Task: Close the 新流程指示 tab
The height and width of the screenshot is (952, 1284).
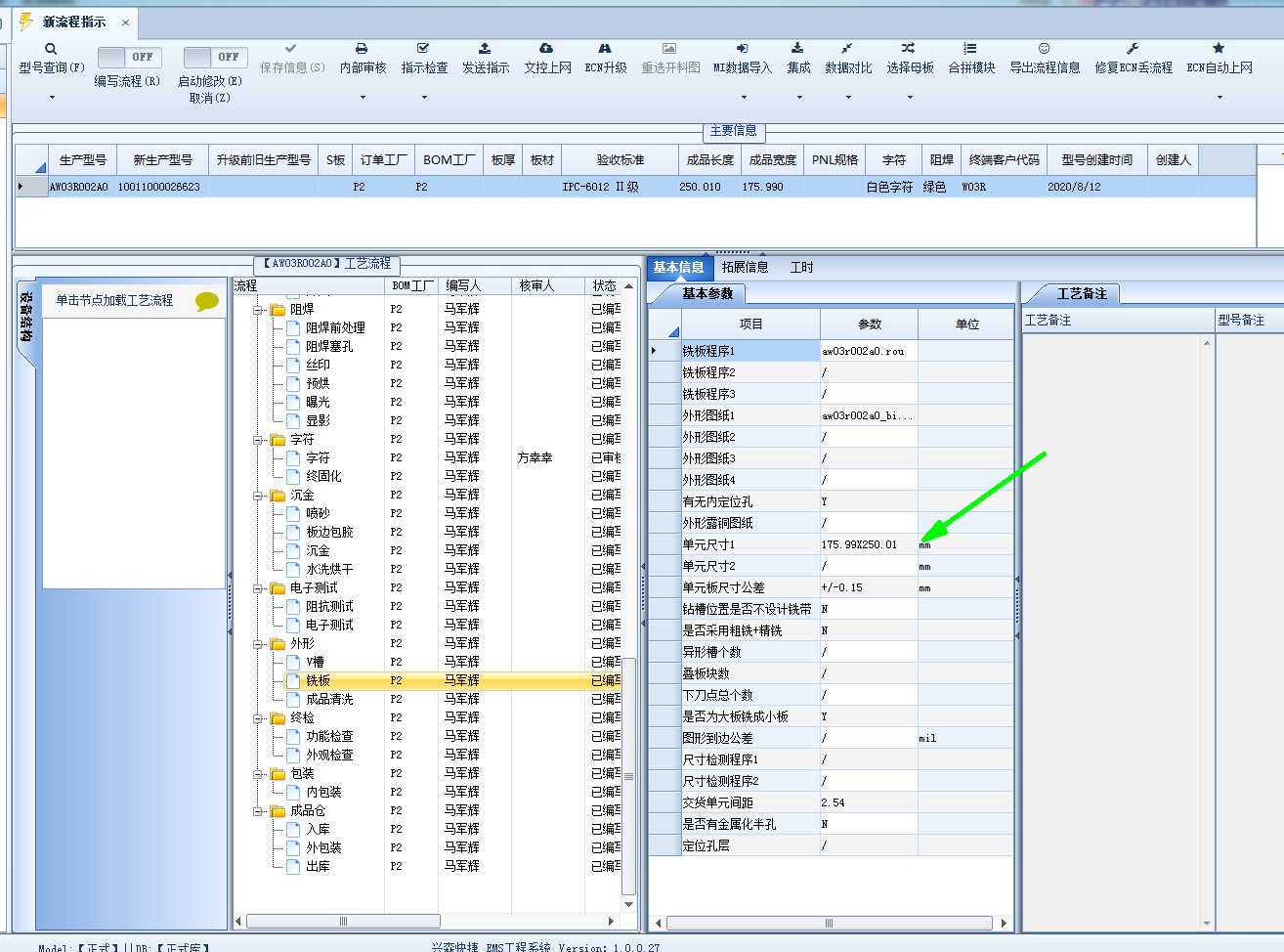Action: click(125, 22)
